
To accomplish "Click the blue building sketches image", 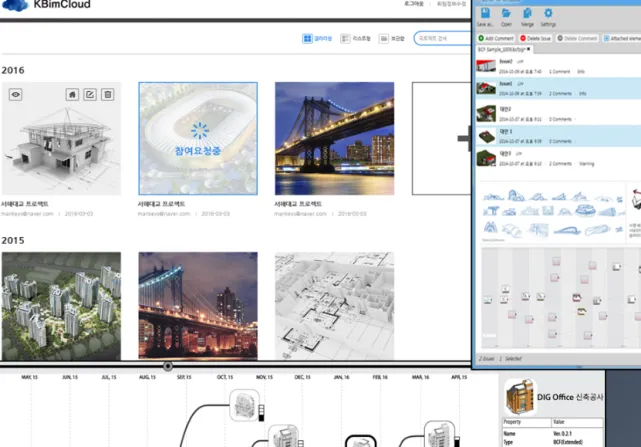I will [553, 213].
